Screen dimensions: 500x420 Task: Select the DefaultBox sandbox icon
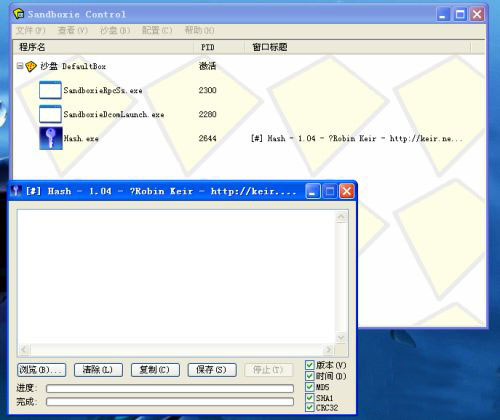coord(31,66)
